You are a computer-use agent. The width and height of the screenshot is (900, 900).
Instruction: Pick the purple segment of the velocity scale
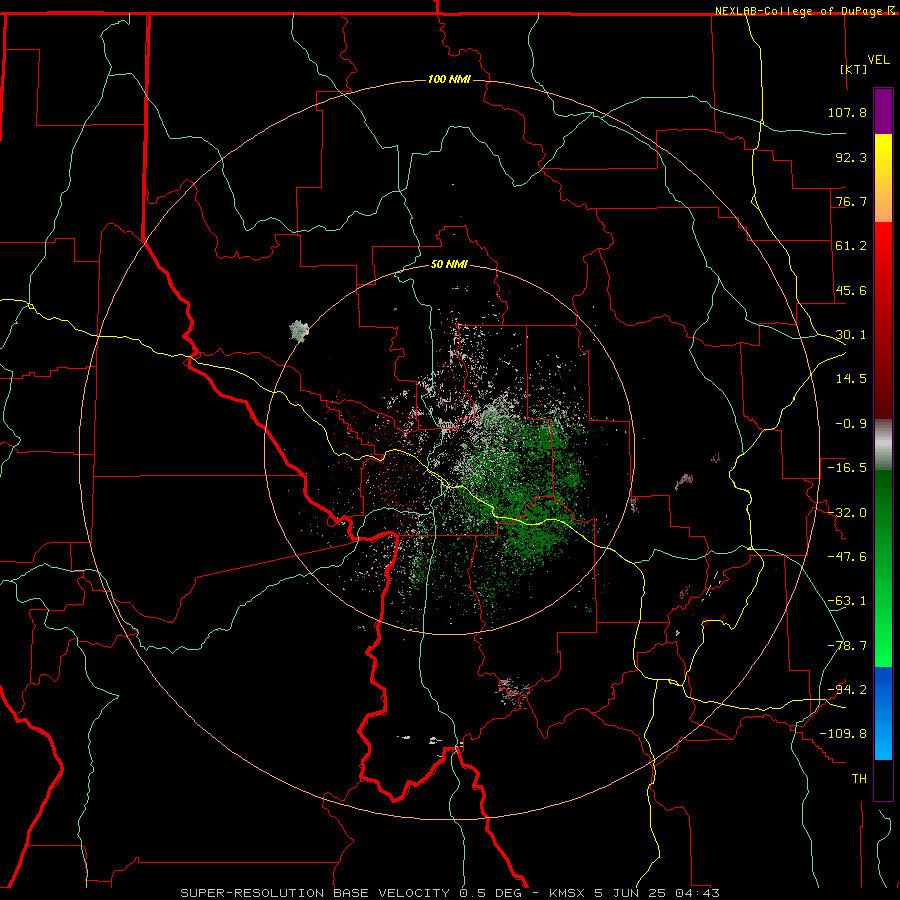883,111
